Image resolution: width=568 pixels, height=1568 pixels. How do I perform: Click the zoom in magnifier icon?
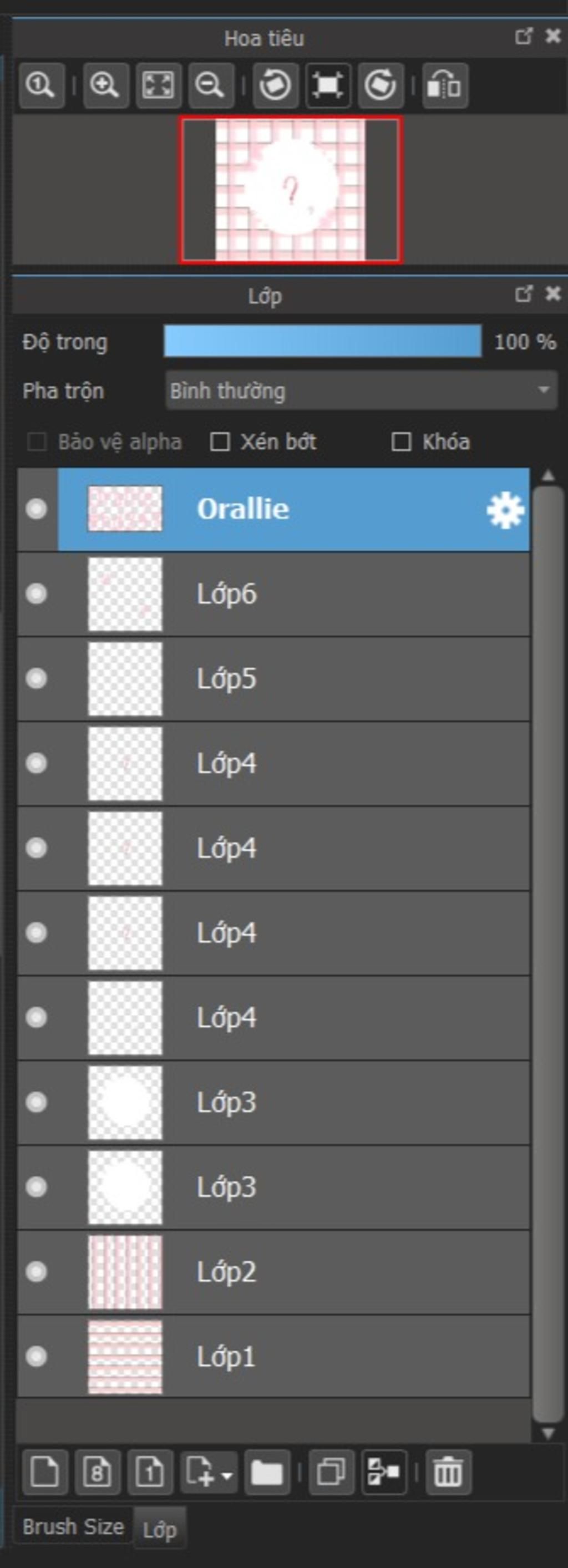coord(105,85)
